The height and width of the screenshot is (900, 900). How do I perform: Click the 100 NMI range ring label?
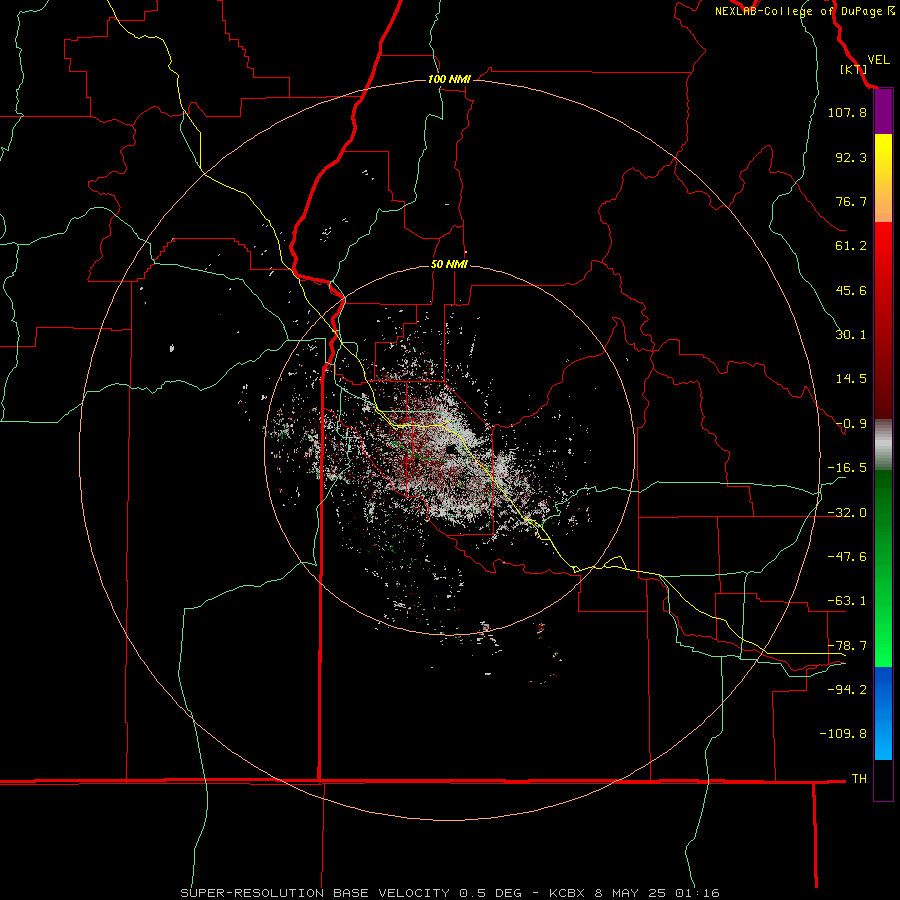coord(449,79)
